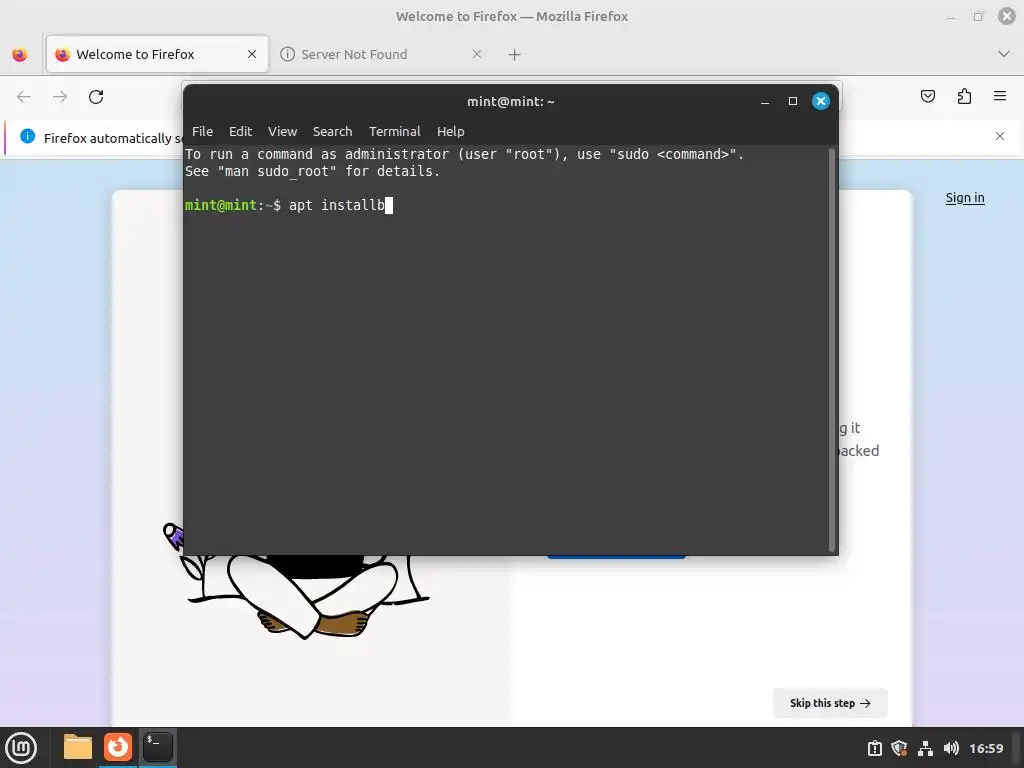Open the View menu in terminal
The width and height of the screenshot is (1024, 768).
(282, 131)
